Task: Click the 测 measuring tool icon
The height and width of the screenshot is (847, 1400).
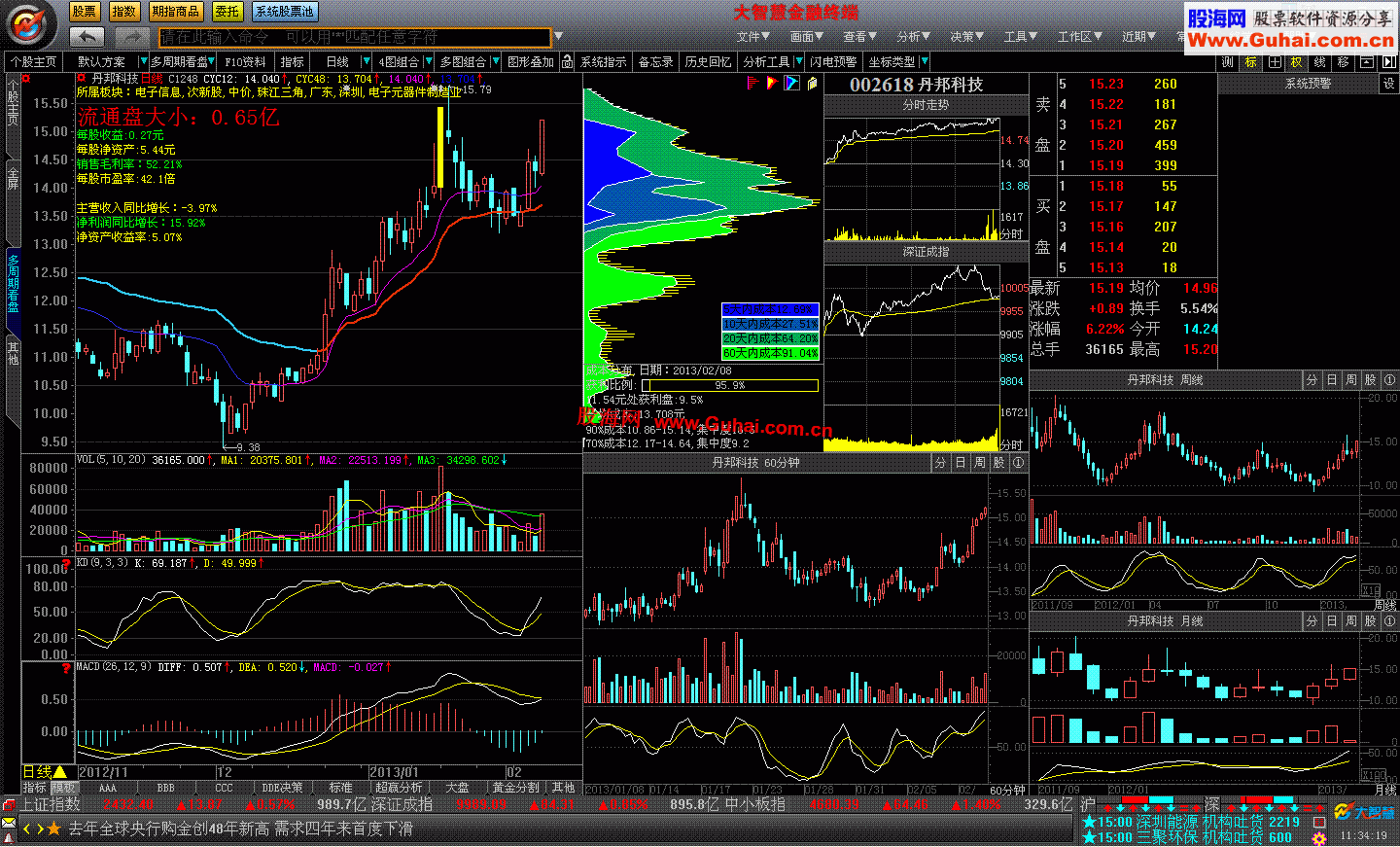Action: [1228, 61]
